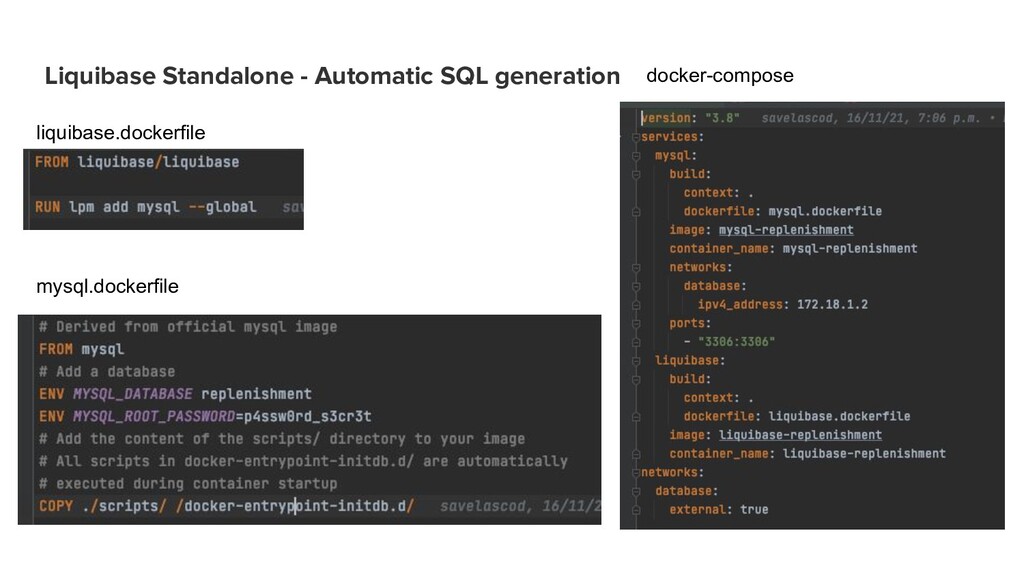Image resolution: width=1024 pixels, height=576 pixels.
Task: Click comment All scripts in docker-entrypoint-initdb.d/
Action: click(x=304, y=461)
